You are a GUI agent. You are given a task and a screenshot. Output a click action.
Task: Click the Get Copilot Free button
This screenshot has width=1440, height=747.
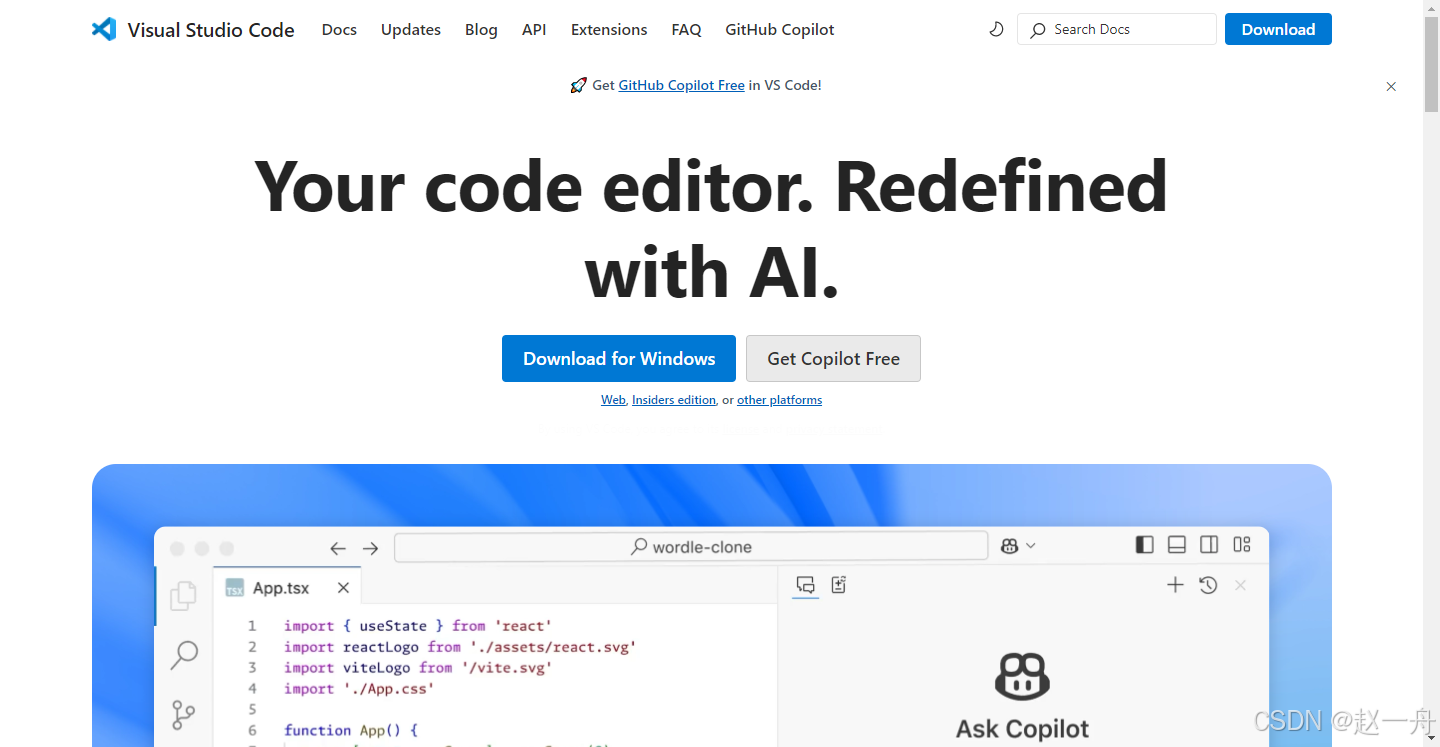click(833, 358)
